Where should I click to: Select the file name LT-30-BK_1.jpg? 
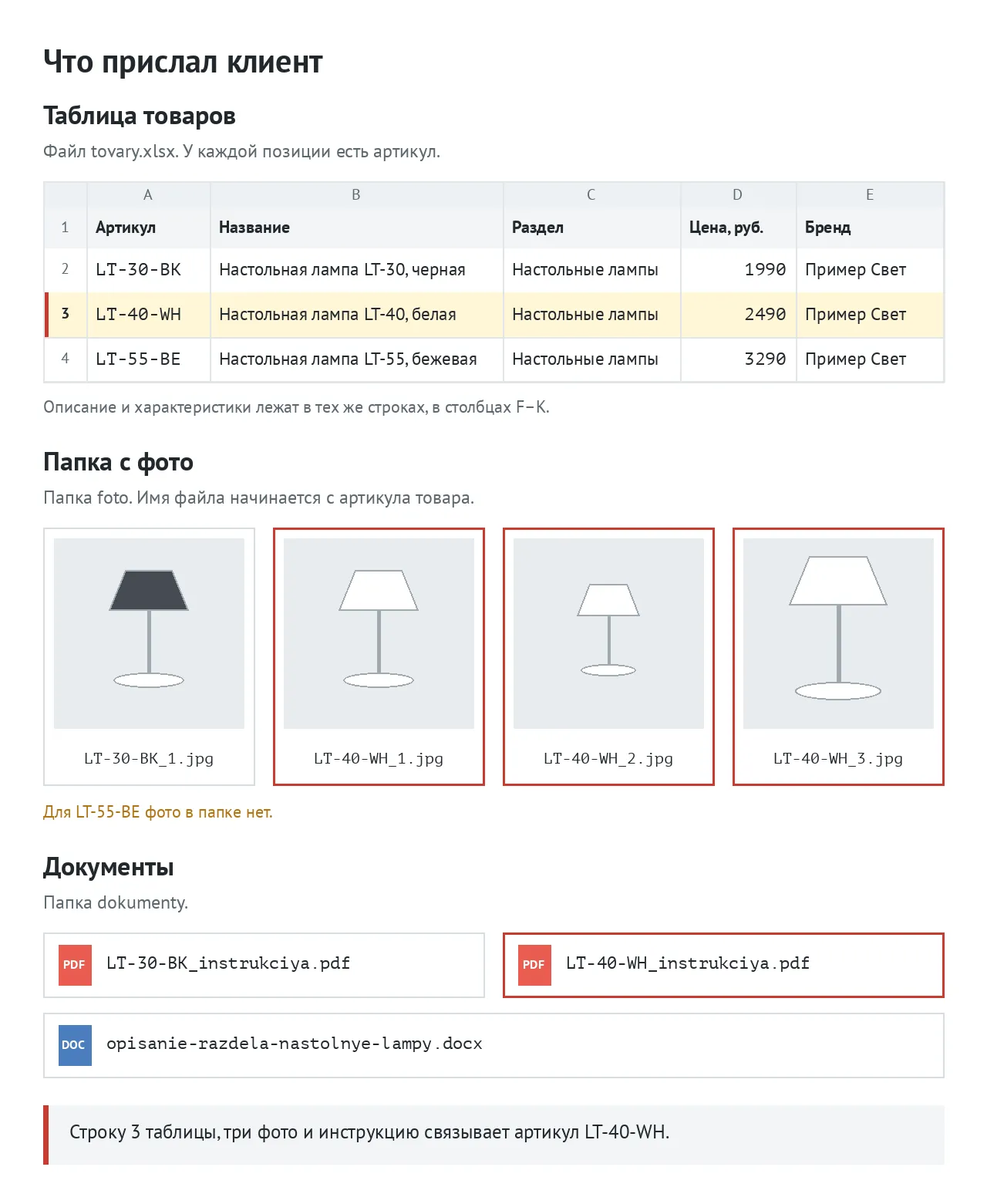tap(149, 758)
